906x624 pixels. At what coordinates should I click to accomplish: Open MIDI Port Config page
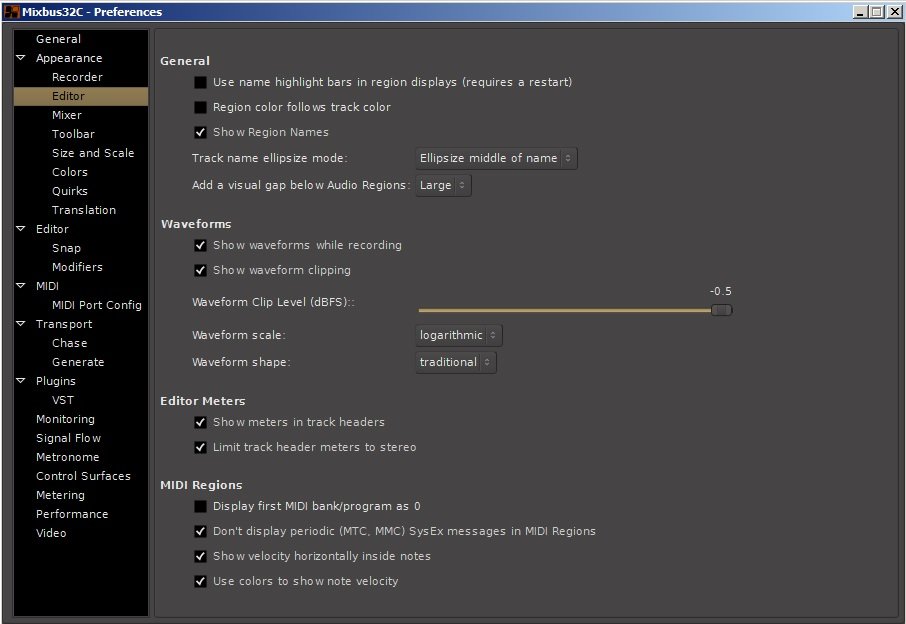pos(96,305)
